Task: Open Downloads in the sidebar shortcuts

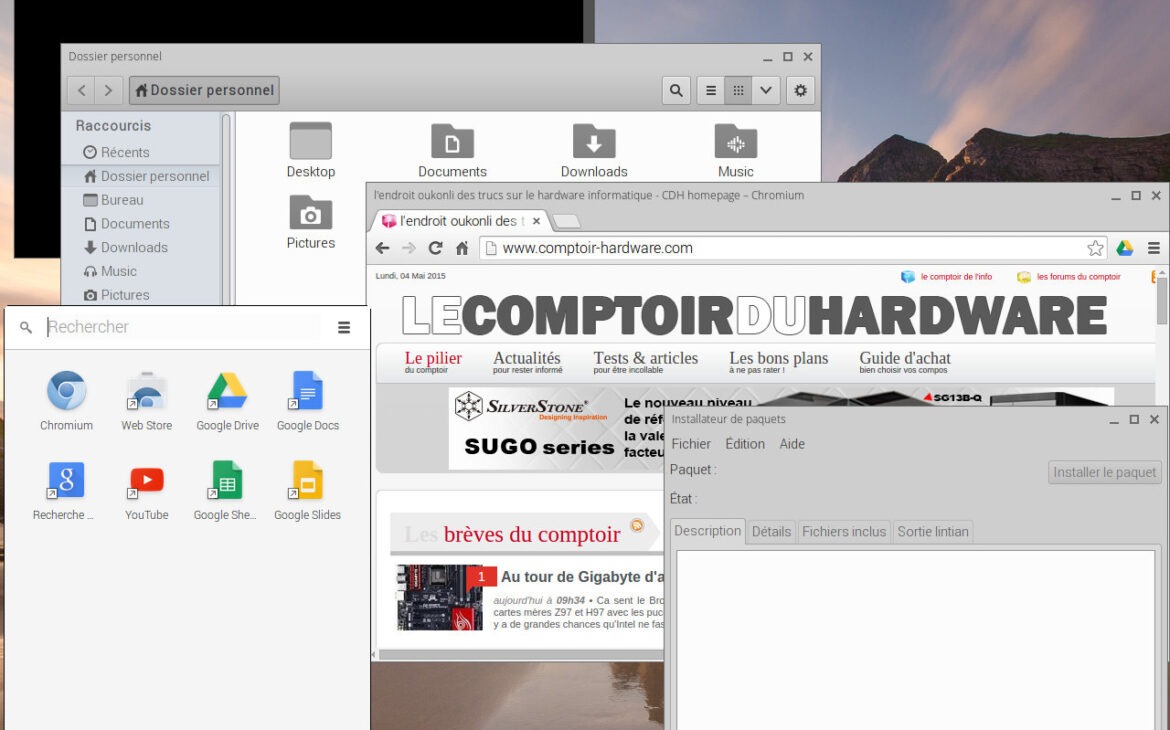Action: (x=134, y=247)
